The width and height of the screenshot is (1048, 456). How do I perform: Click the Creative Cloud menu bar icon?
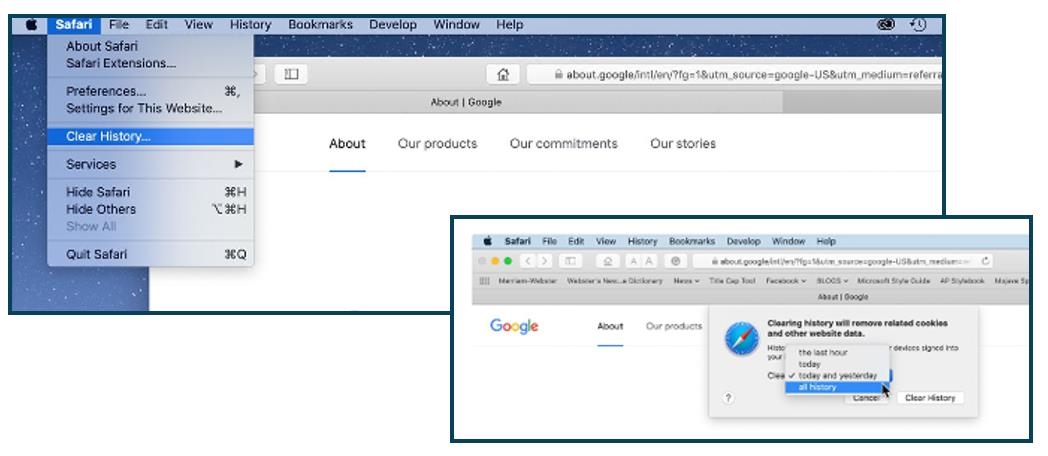coord(886,25)
